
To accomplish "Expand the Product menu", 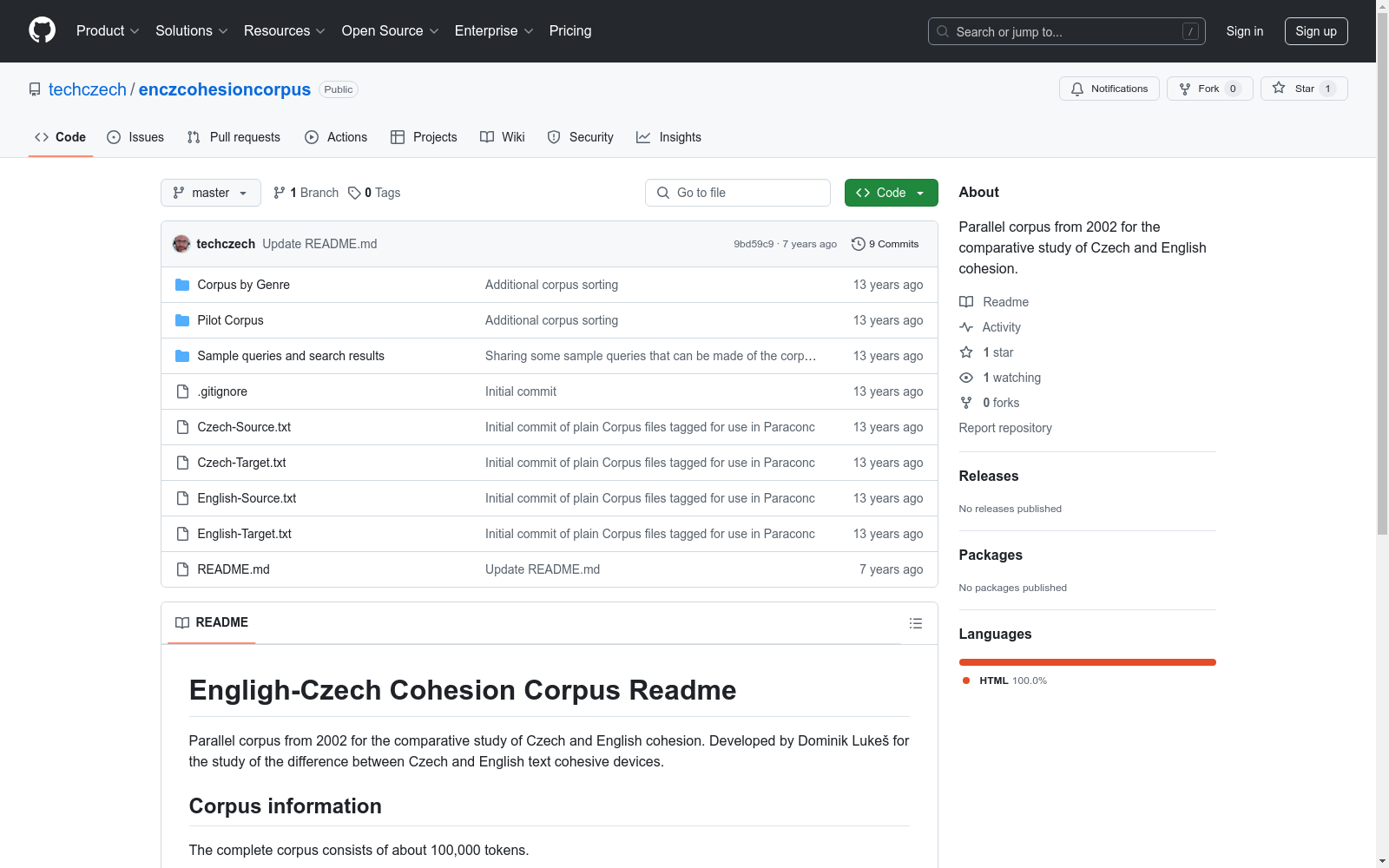I will pos(108,31).
